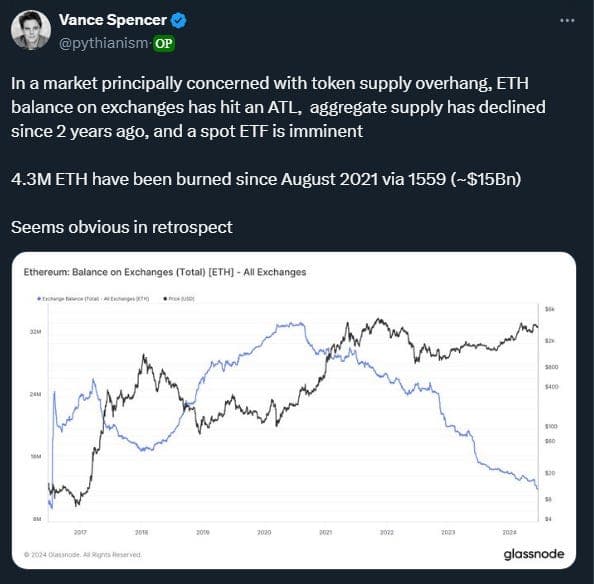Click the glassnode logo in chart
The height and width of the screenshot is (584, 594).
tap(534, 554)
